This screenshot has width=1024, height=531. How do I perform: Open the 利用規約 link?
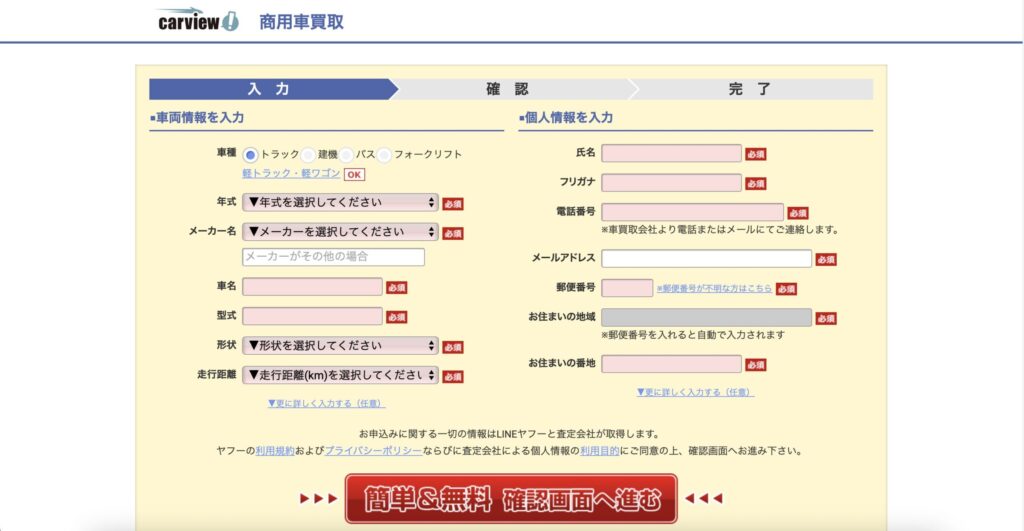click(x=275, y=451)
